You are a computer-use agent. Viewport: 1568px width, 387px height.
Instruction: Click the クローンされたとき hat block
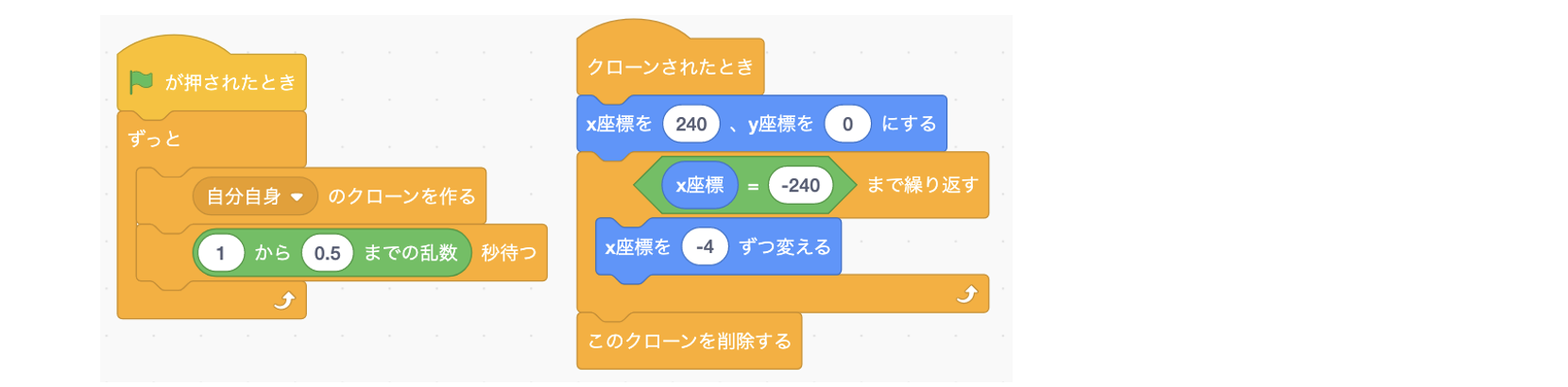[670, 67]
